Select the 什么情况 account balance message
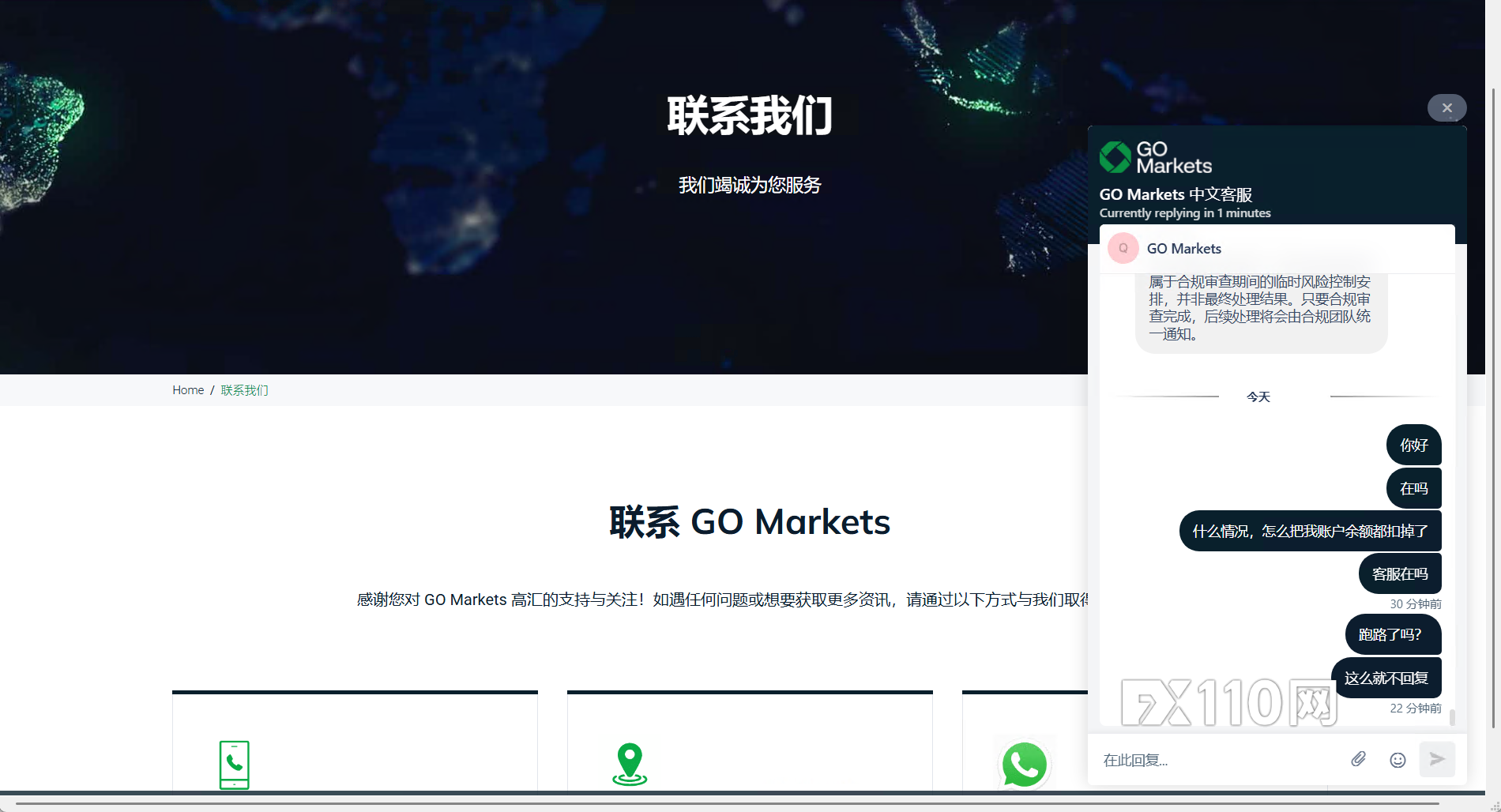The image size is (1501, 812). point(1310,532)
